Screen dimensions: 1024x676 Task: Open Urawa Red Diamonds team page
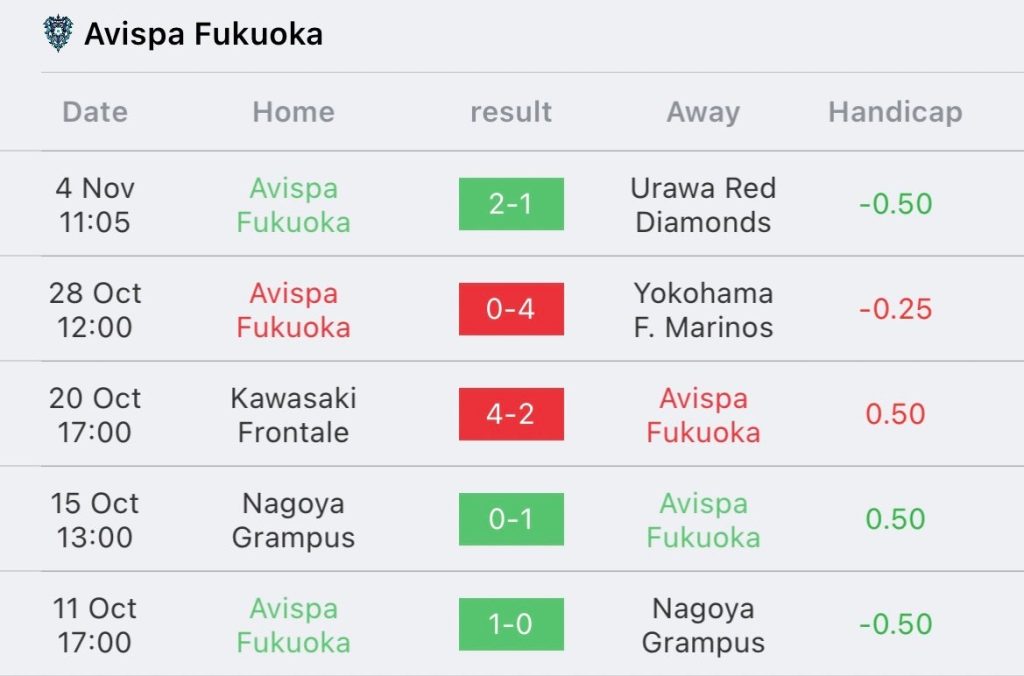tap(703, 205)
